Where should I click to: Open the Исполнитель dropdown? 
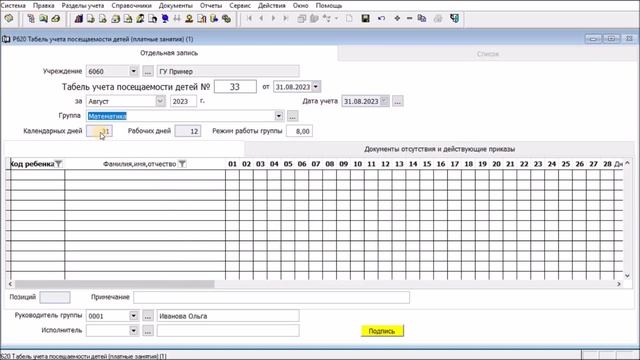click(133, 330)
